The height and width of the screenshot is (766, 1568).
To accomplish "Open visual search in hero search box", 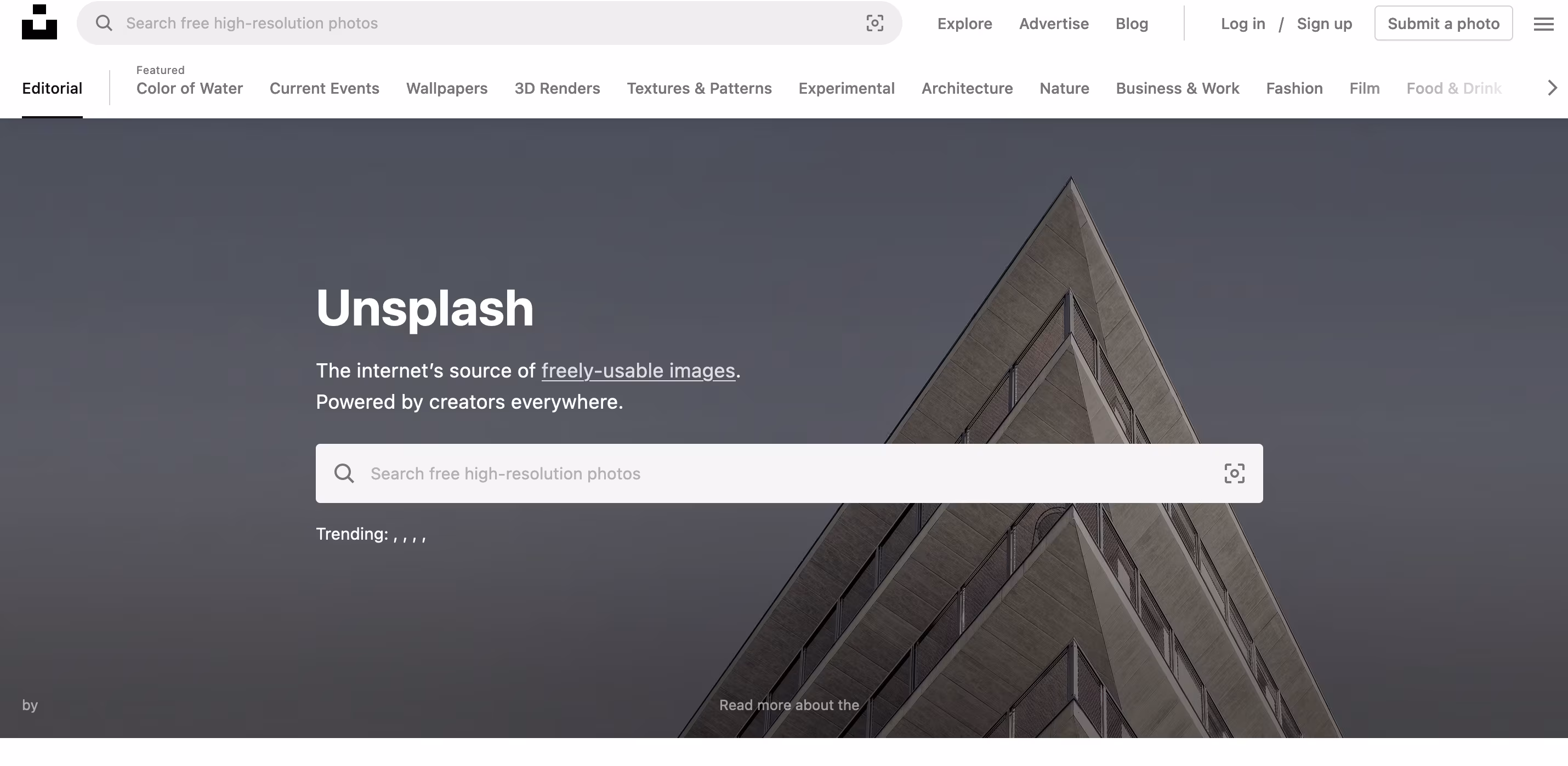I will (x=1234, y=473).
